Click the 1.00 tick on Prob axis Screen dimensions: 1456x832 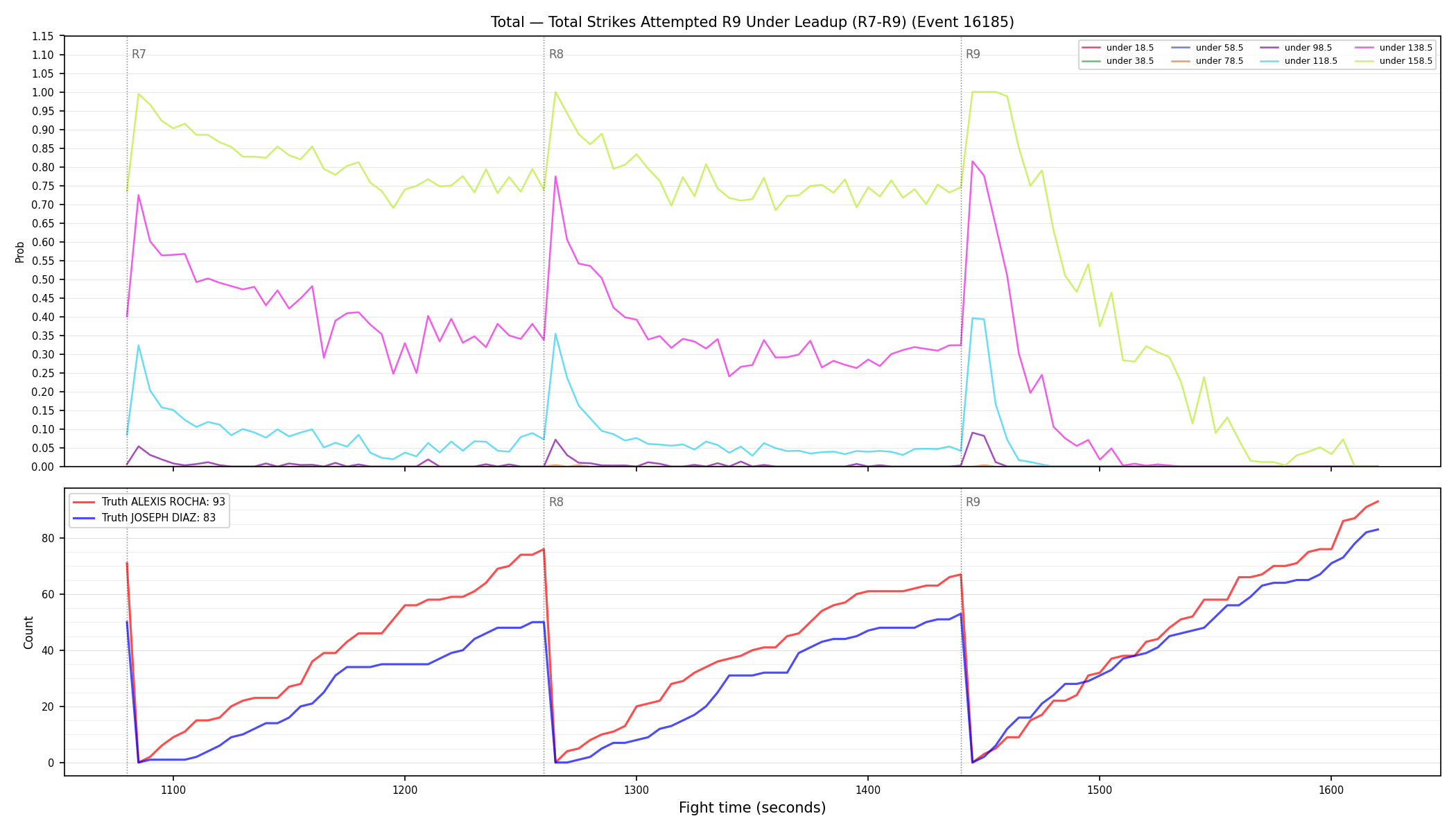point(43,92)
